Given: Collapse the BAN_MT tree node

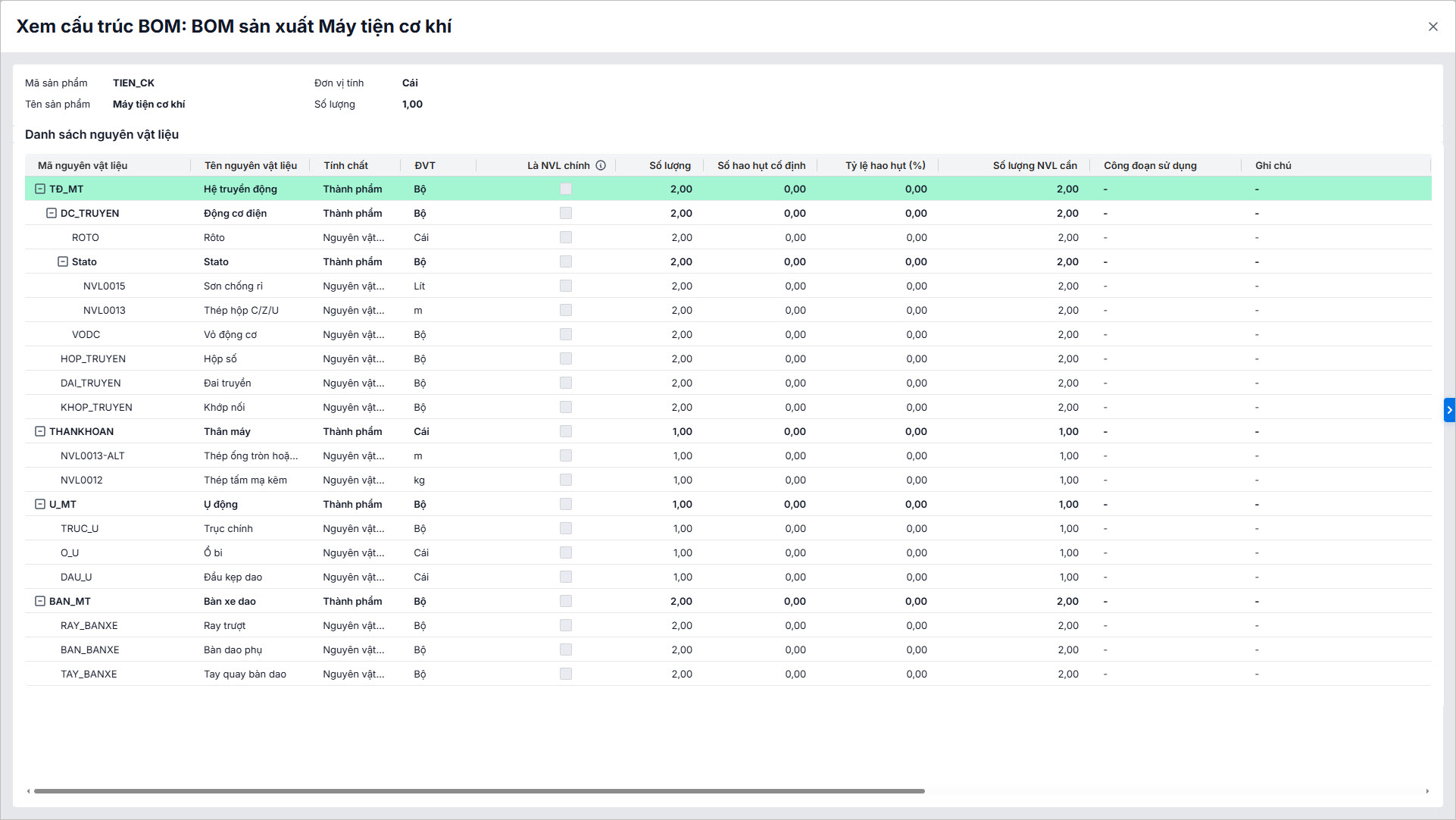Looking at the screenshot, I should point(40,601).
